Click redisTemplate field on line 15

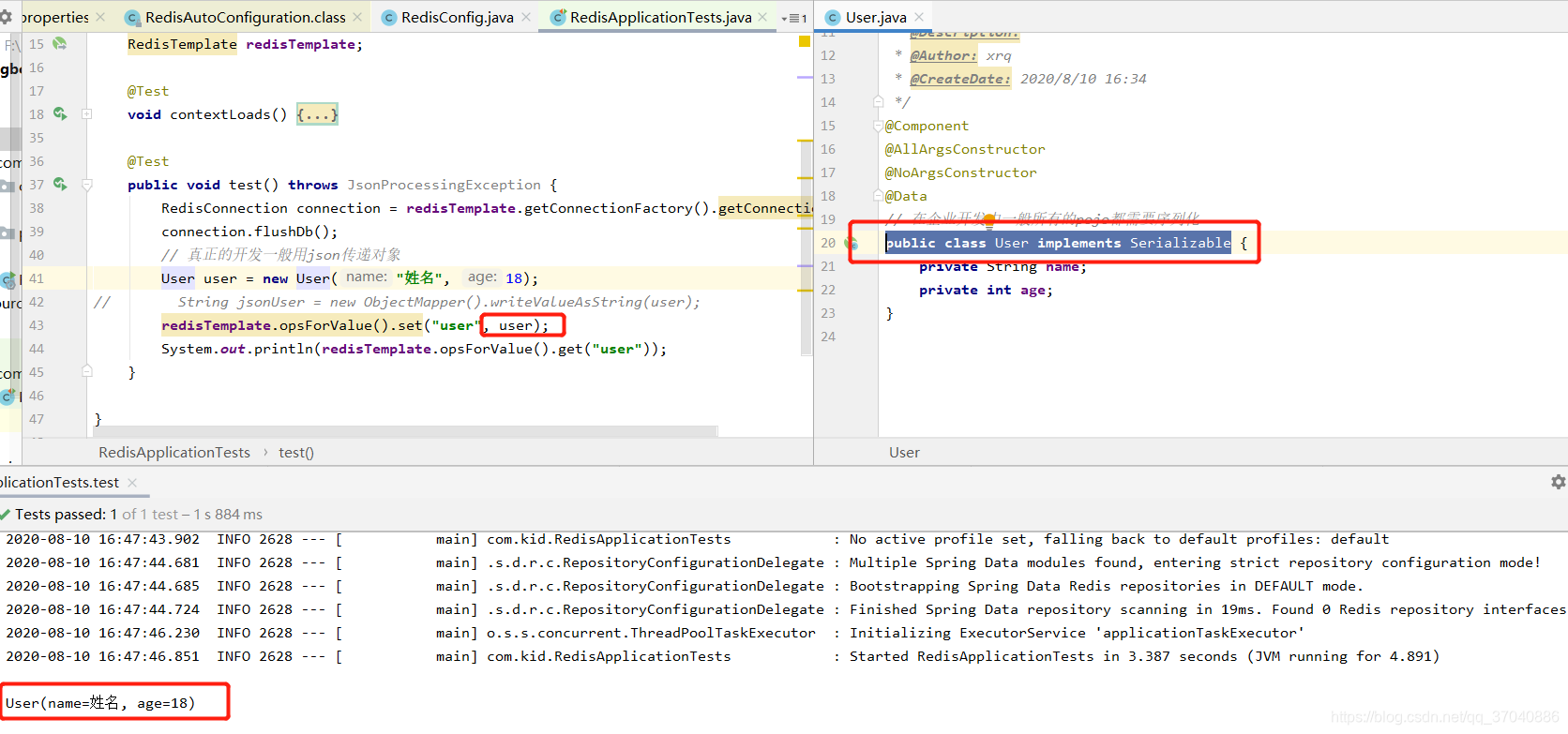[x=300, y=44]
